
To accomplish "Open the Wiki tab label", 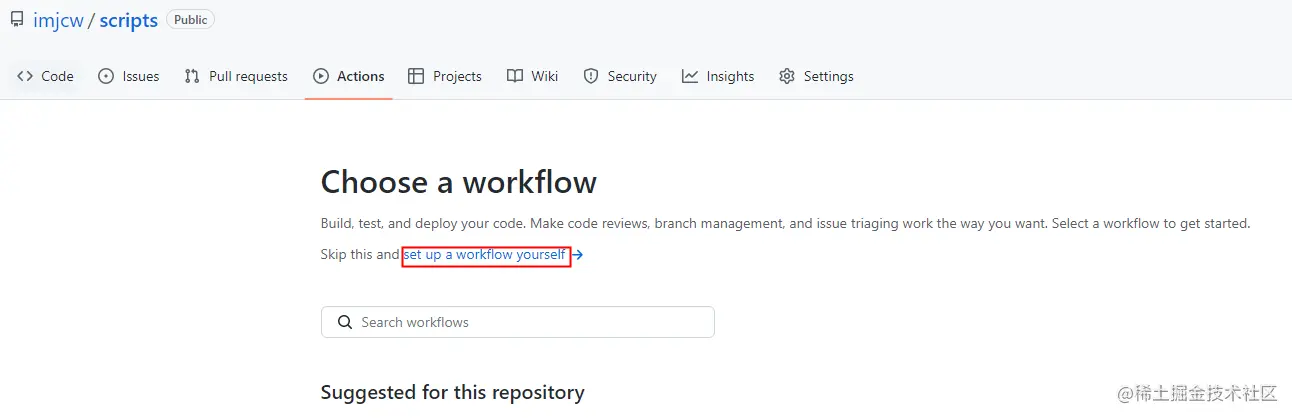I will click(x=545, y=76).
